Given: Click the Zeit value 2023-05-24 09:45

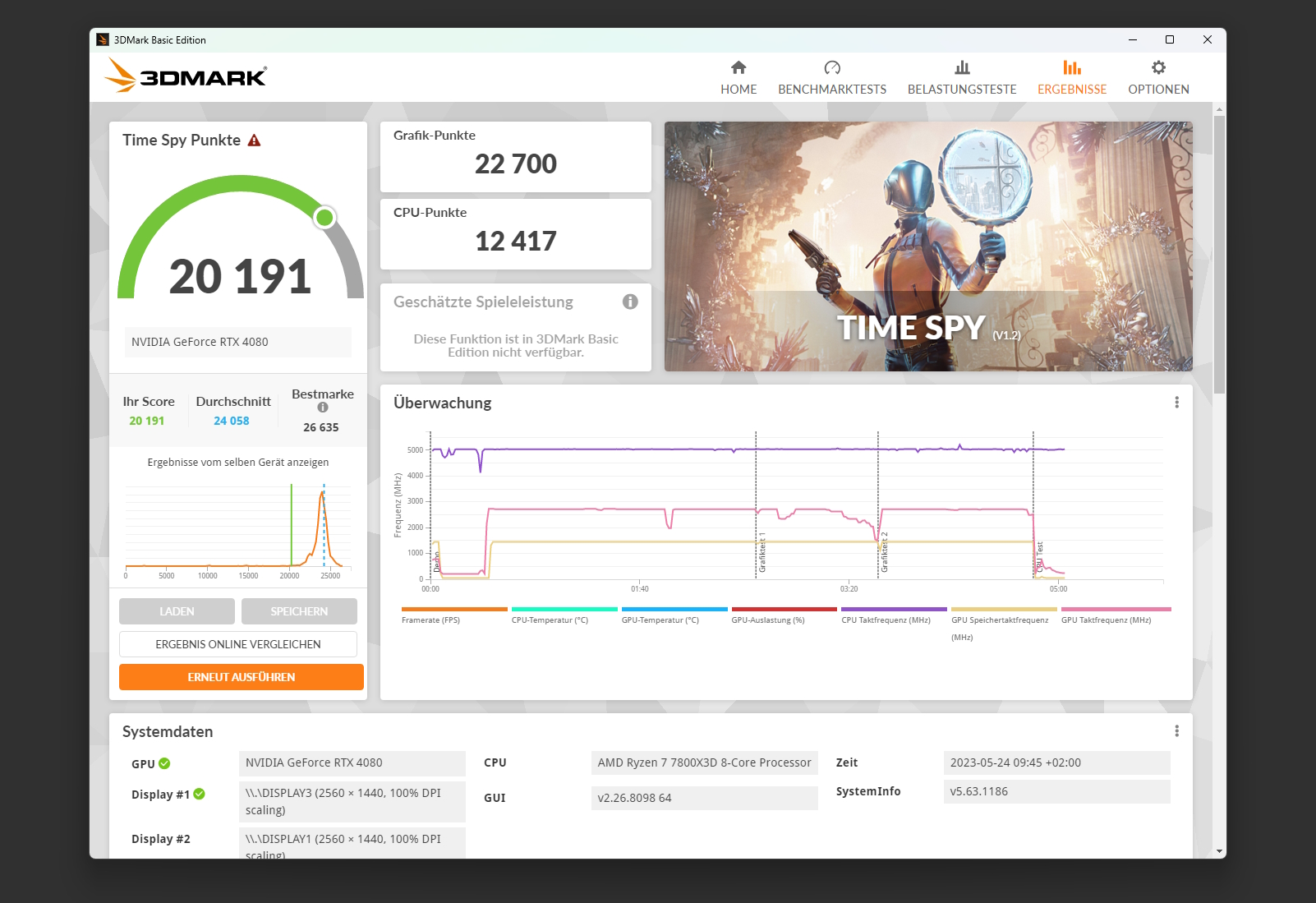Looking at the screenshot, I should (1057, 763).
